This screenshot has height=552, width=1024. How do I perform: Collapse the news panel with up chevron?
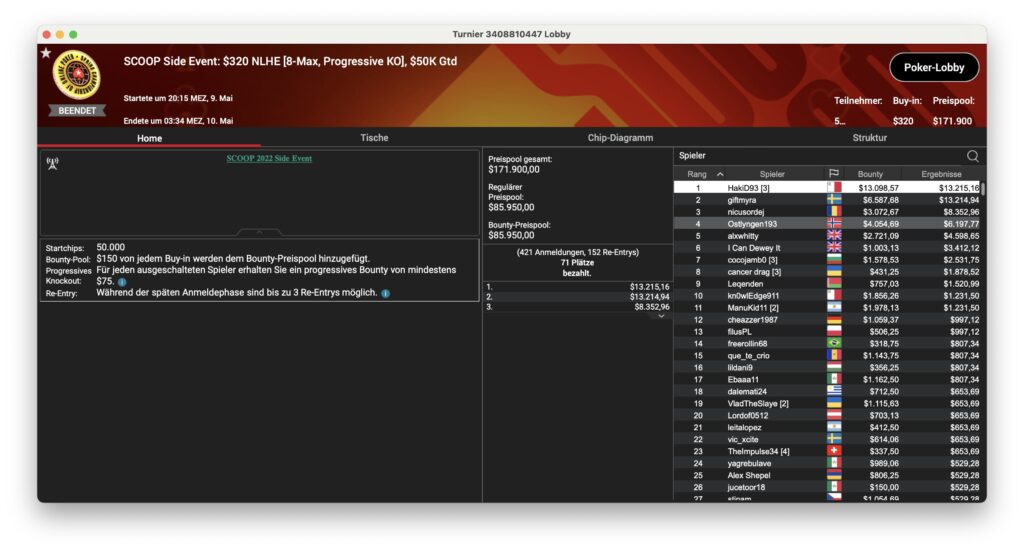(260, 231)
